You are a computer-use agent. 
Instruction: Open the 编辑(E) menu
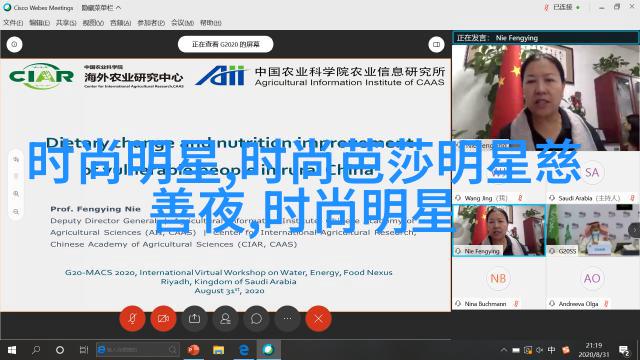[39, 23]
